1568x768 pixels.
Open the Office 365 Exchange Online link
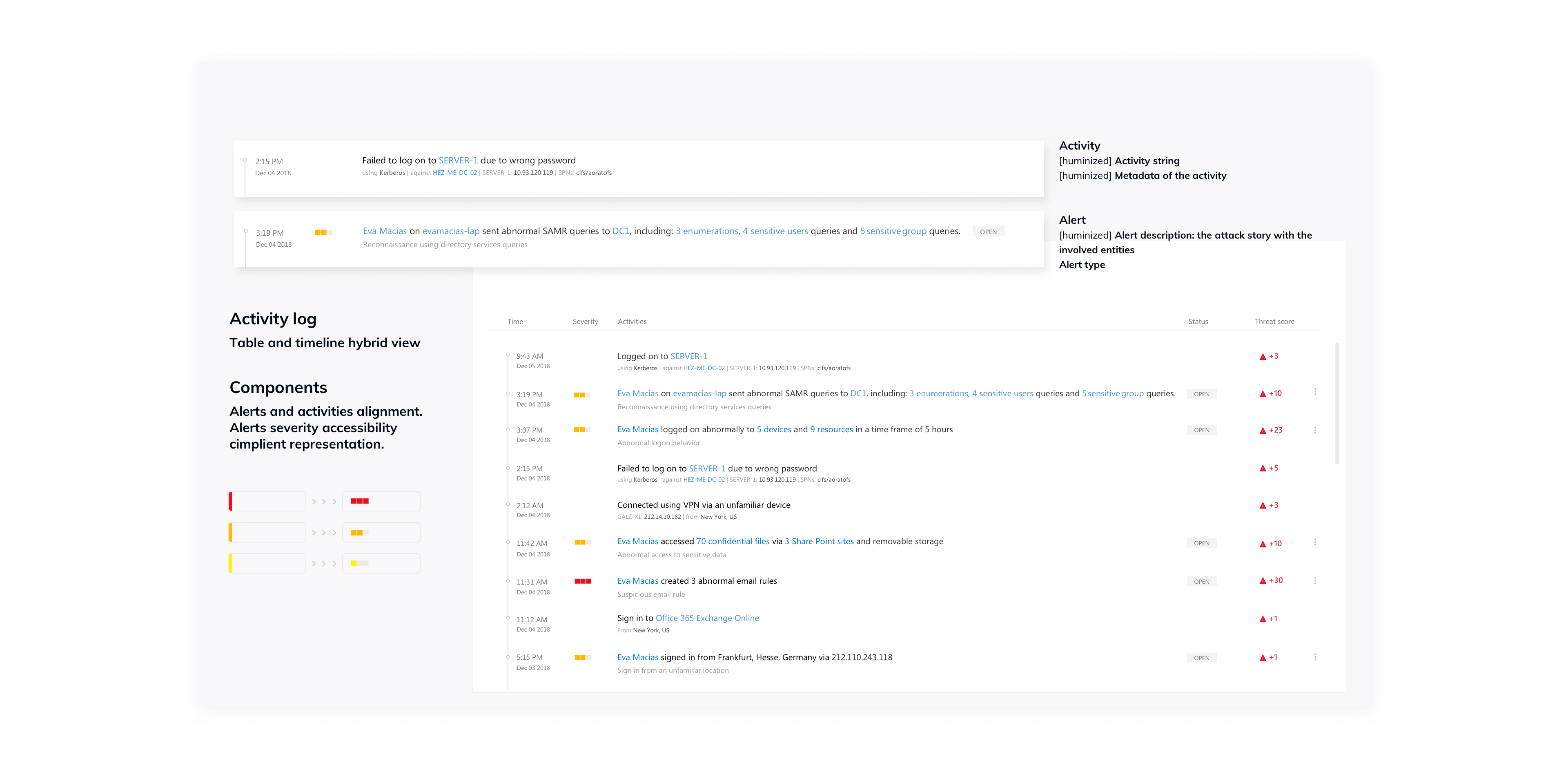(x=707, y=618)
